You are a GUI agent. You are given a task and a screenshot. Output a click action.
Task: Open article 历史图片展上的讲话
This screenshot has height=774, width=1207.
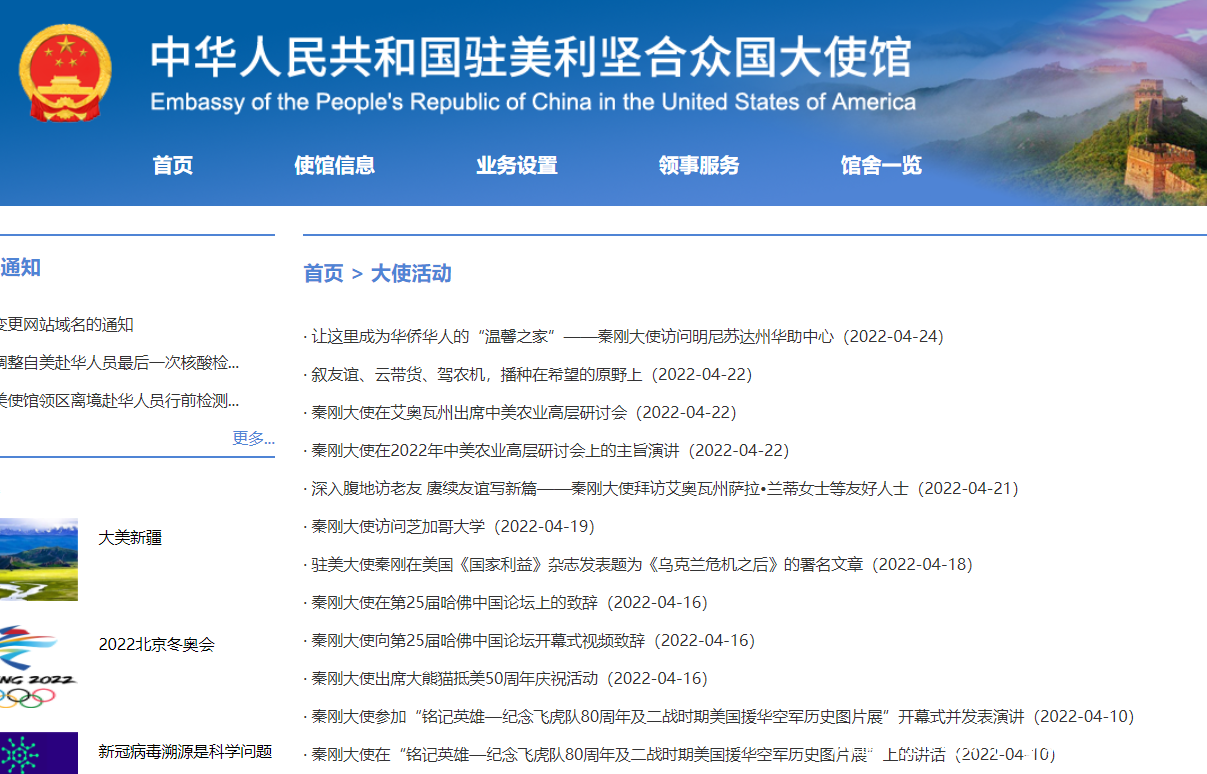[x=683, y=755]
